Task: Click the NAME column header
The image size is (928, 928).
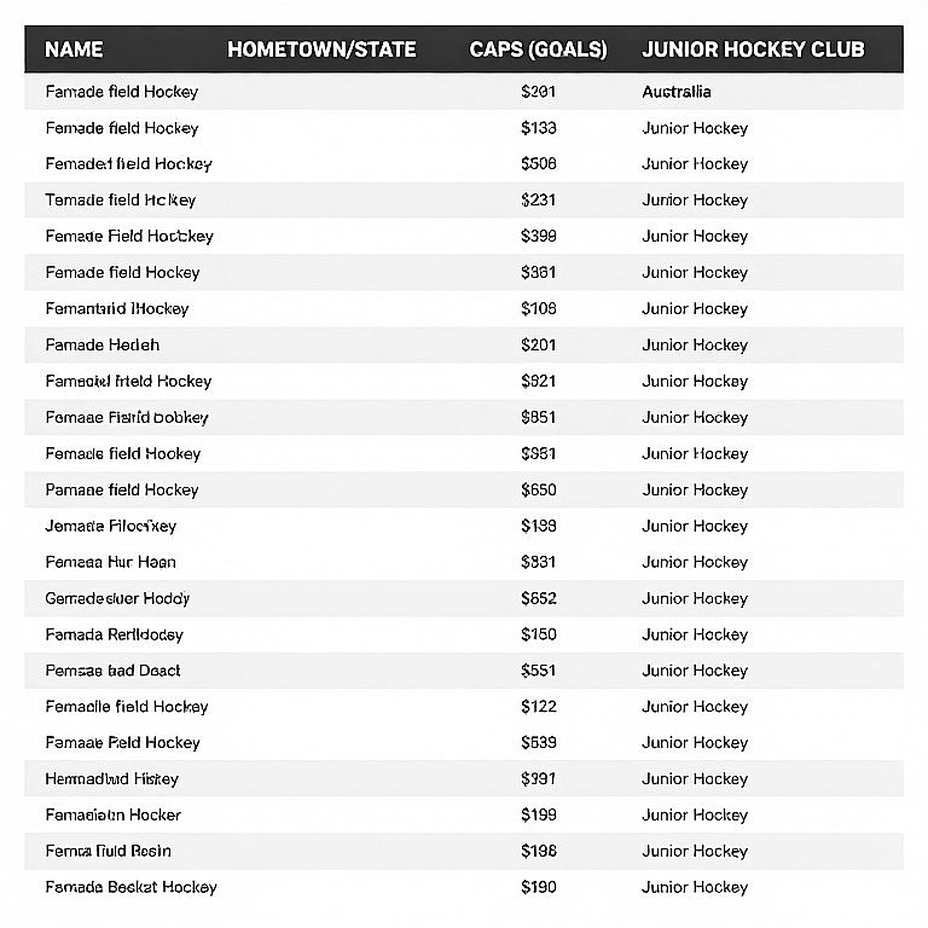Action: click(74, 50)
